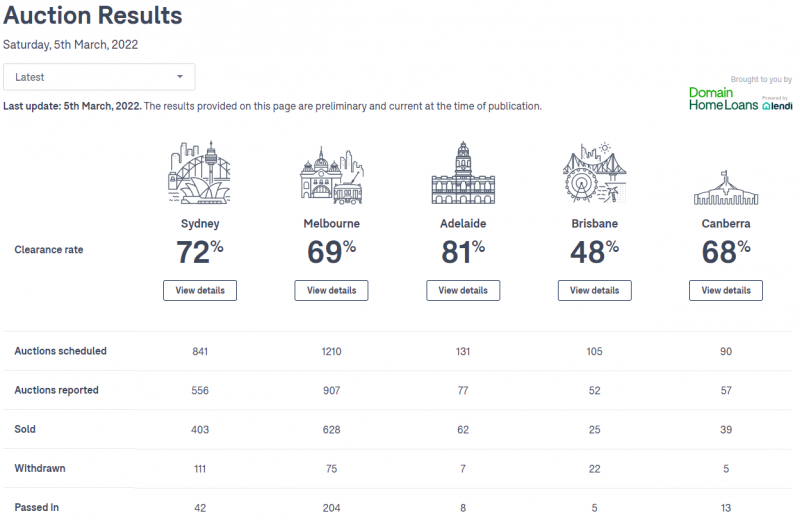The image size is (800, 527).
Task: Click the Sydney Opera House skyline icon
Action: 199,172
